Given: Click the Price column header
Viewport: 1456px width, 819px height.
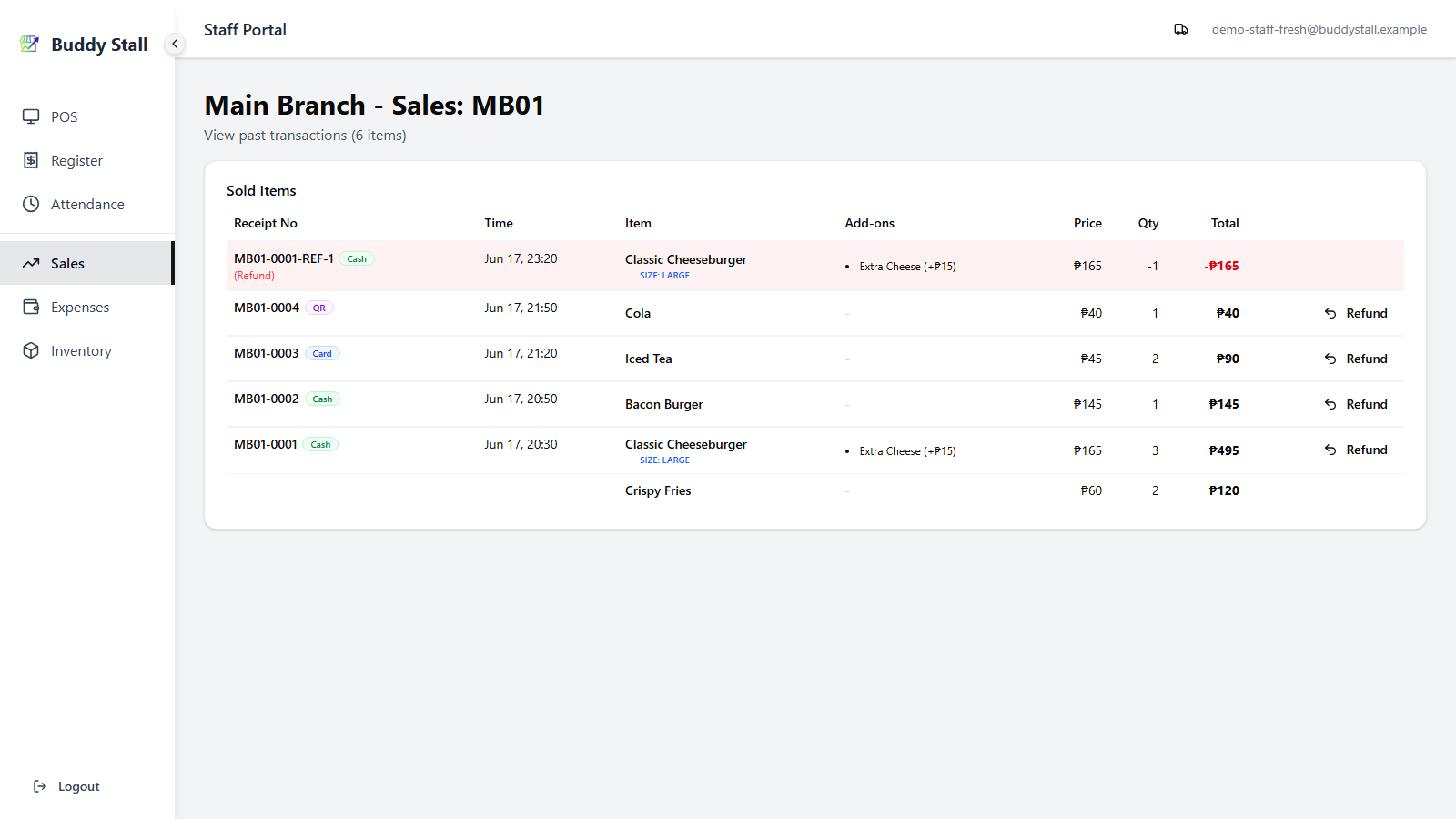Looking at the screenshot, I should (1087, 223).
